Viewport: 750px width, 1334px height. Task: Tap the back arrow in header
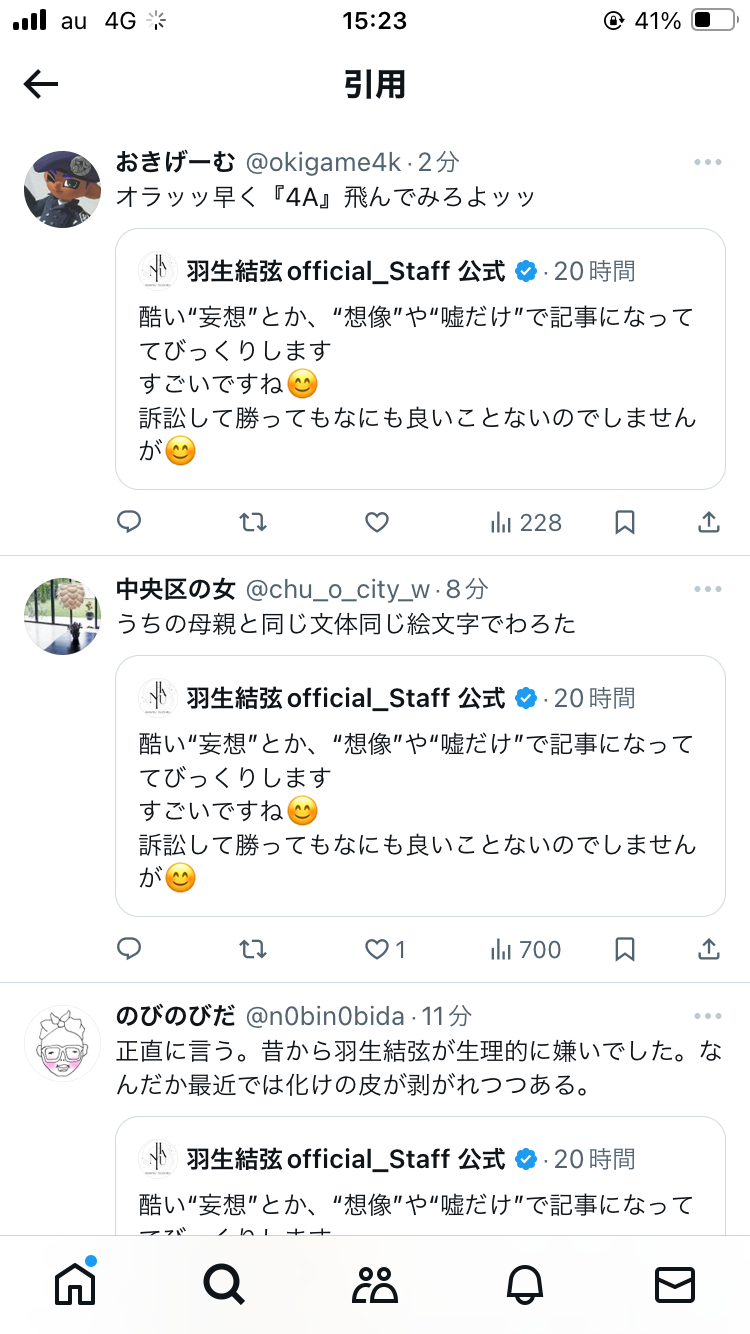[x=41, y=85]
